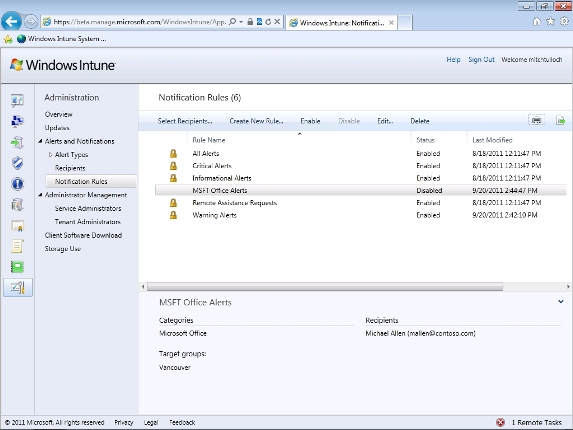
Task: Open the Privacy footer link
Action: 124,422
